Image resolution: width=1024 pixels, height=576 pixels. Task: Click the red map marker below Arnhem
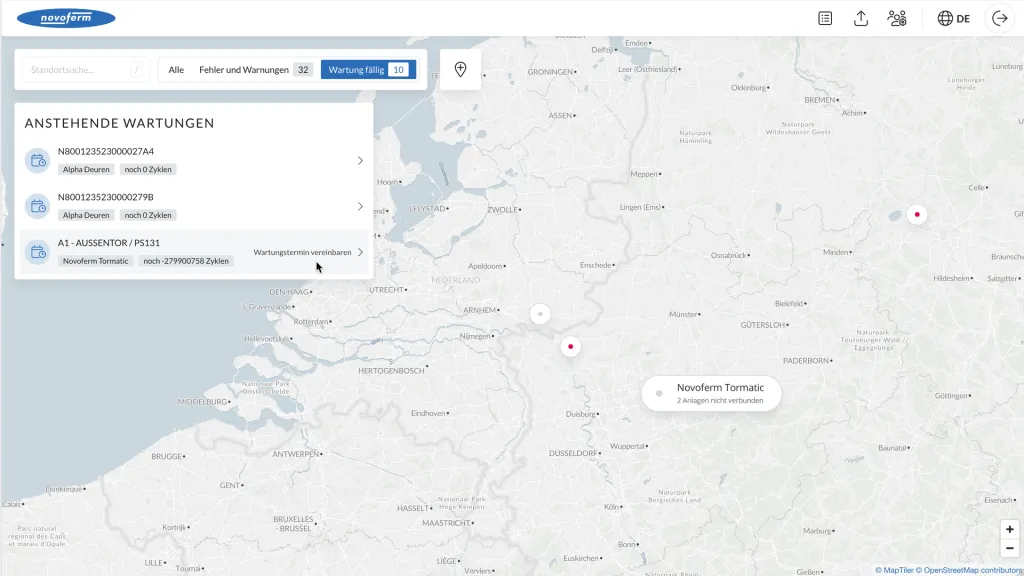point(570,347)
